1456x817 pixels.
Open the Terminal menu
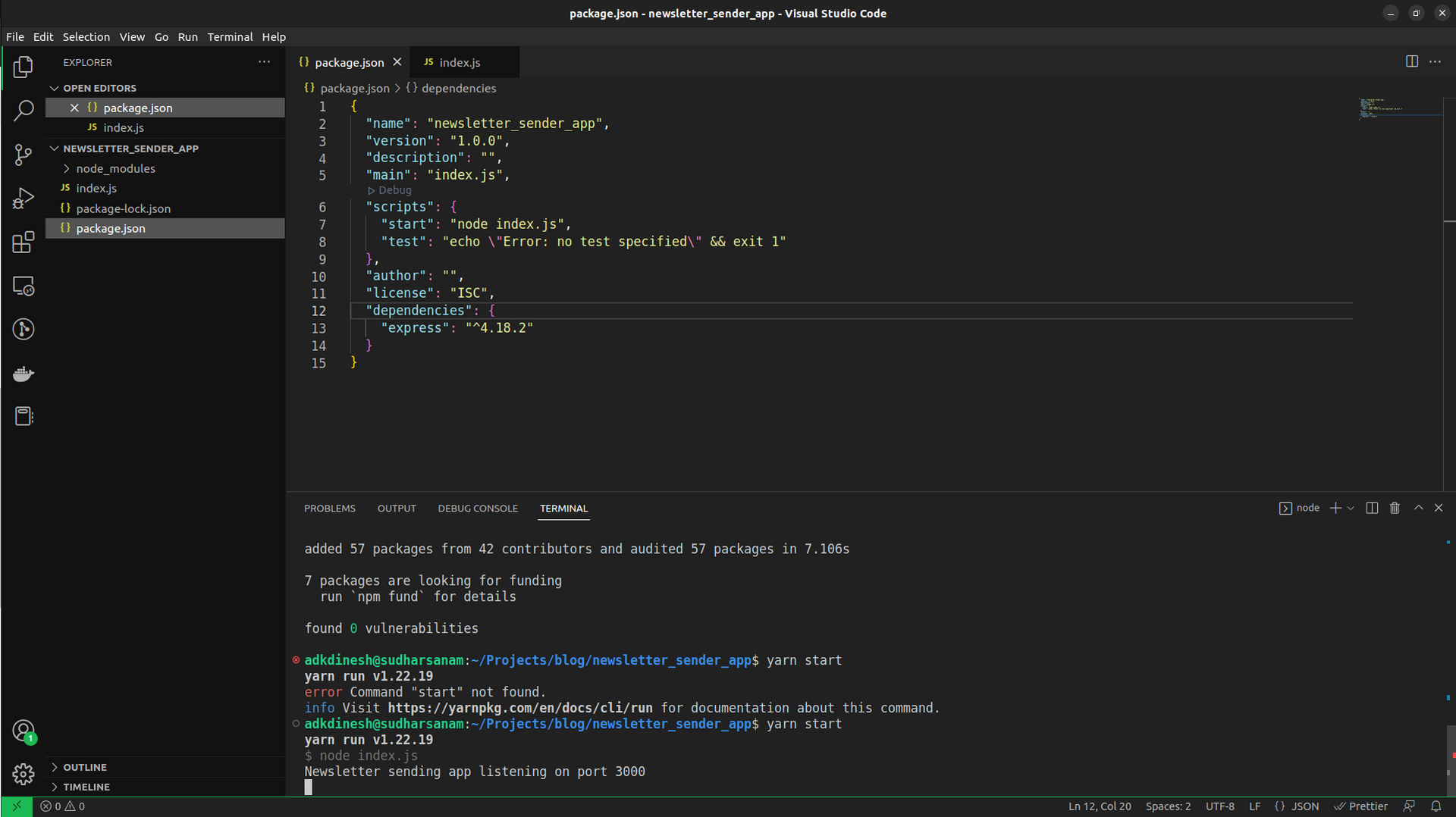point(230,36)
